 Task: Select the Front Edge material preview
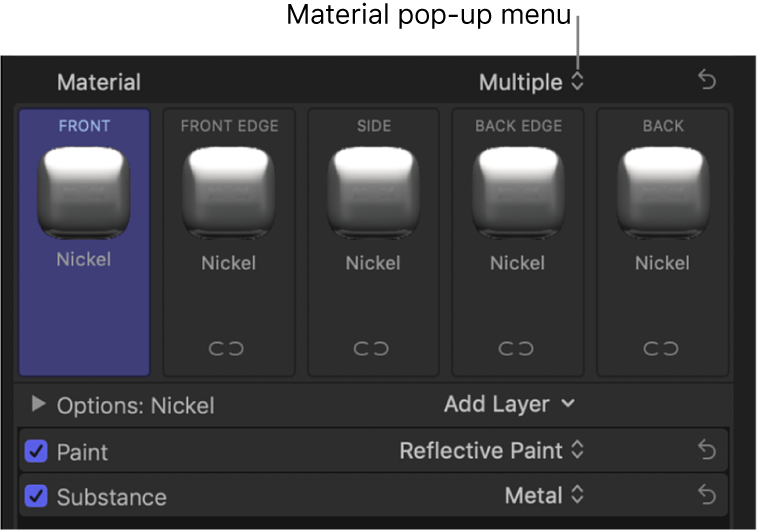point(229,191)
